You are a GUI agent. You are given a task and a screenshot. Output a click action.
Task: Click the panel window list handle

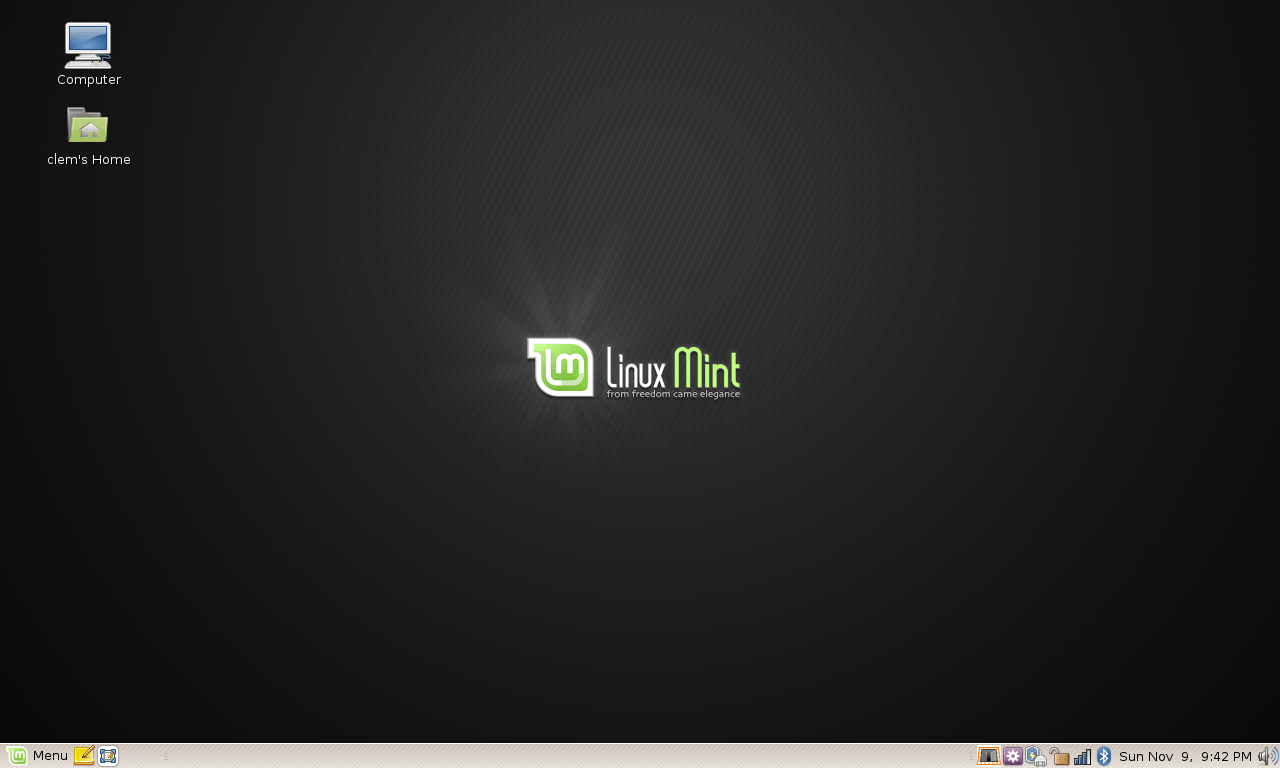(166, 756)
